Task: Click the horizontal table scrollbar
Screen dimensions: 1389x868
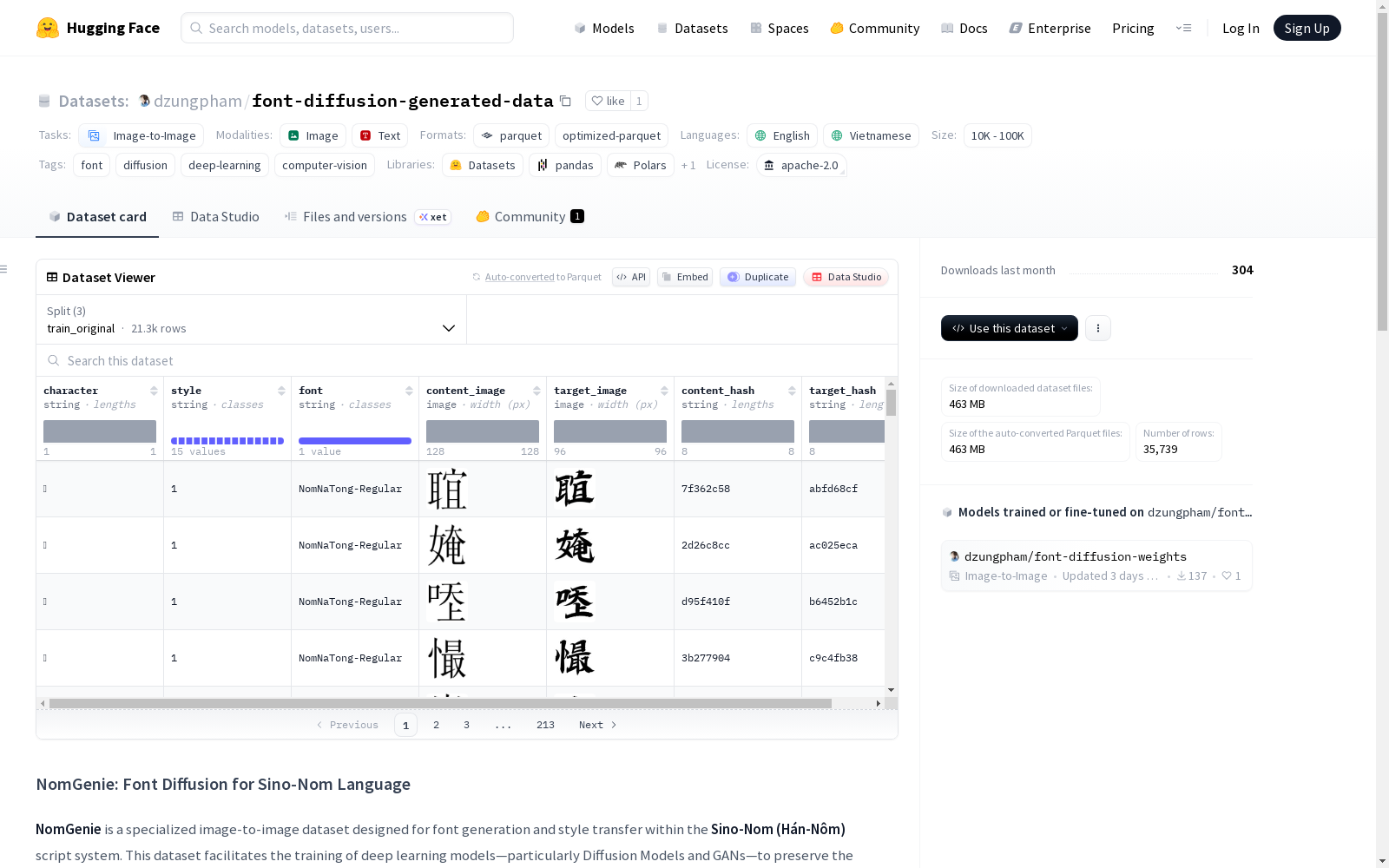Action: click(x=440, y=703)
